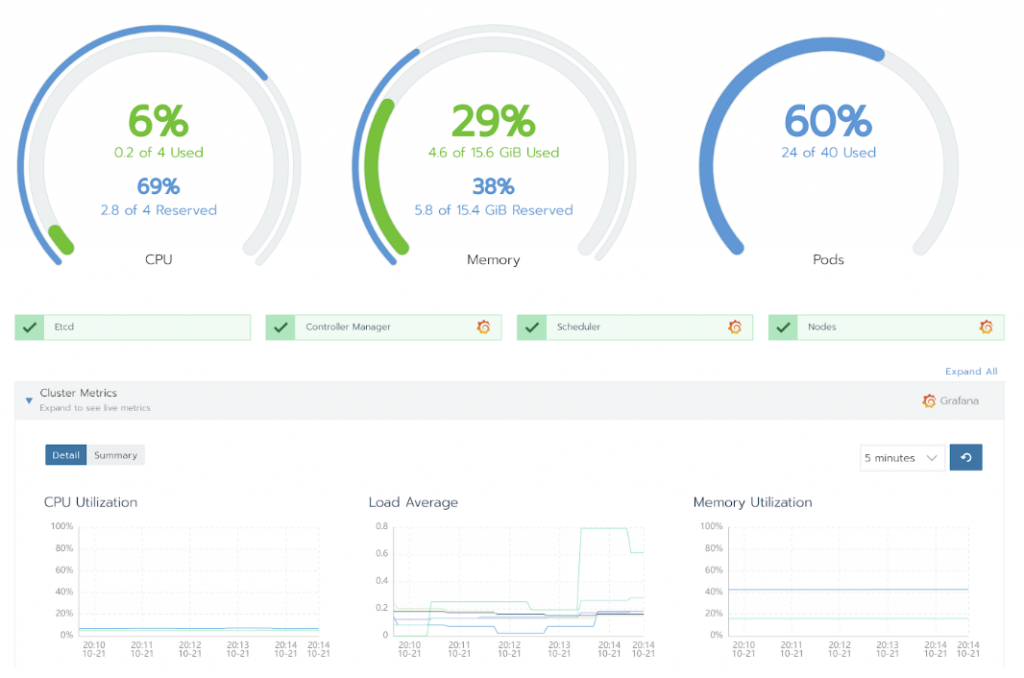Image resolution: width=1024 pixels, height=678 pixels.
Task: Refresh the cluster metrics charts
Action: pos(966,457)
